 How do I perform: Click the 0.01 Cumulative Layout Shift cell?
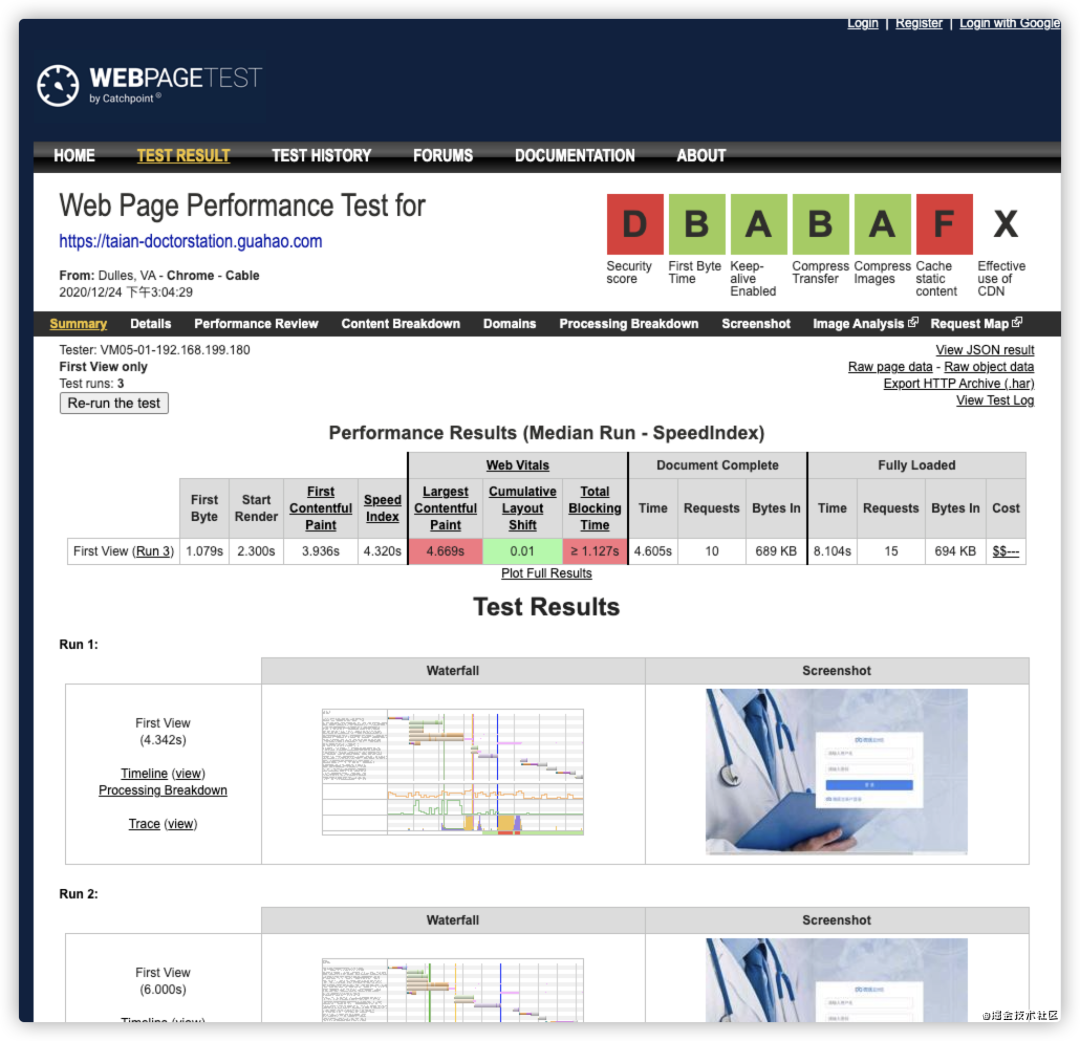coord(522,551)
